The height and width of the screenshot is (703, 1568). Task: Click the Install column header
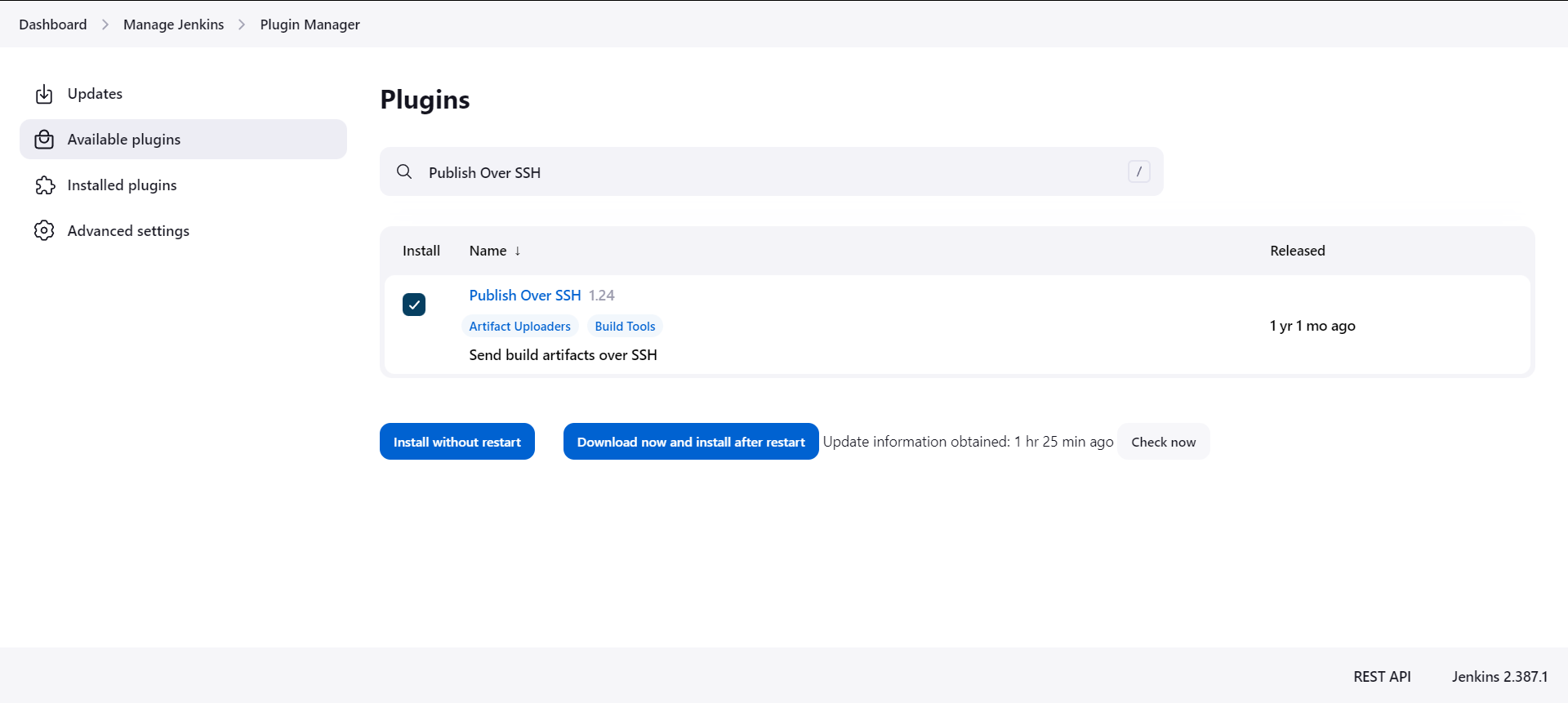[421, 251]
